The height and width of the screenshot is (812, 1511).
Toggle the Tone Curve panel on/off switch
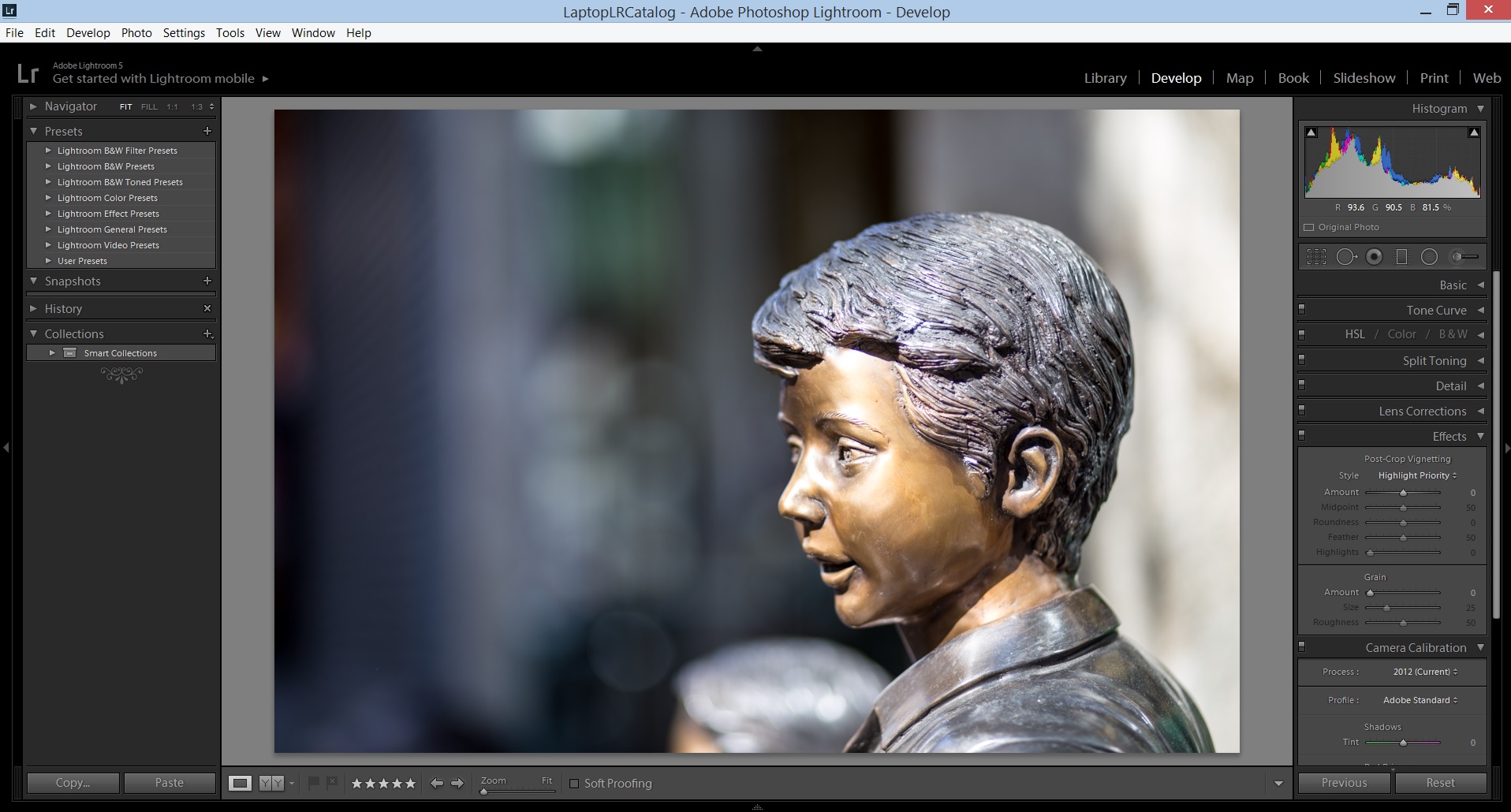click(x=1301, y=309)
